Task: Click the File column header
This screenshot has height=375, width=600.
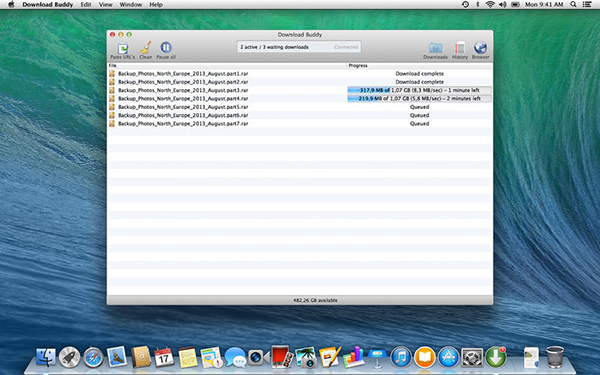Action: [227, 65]
